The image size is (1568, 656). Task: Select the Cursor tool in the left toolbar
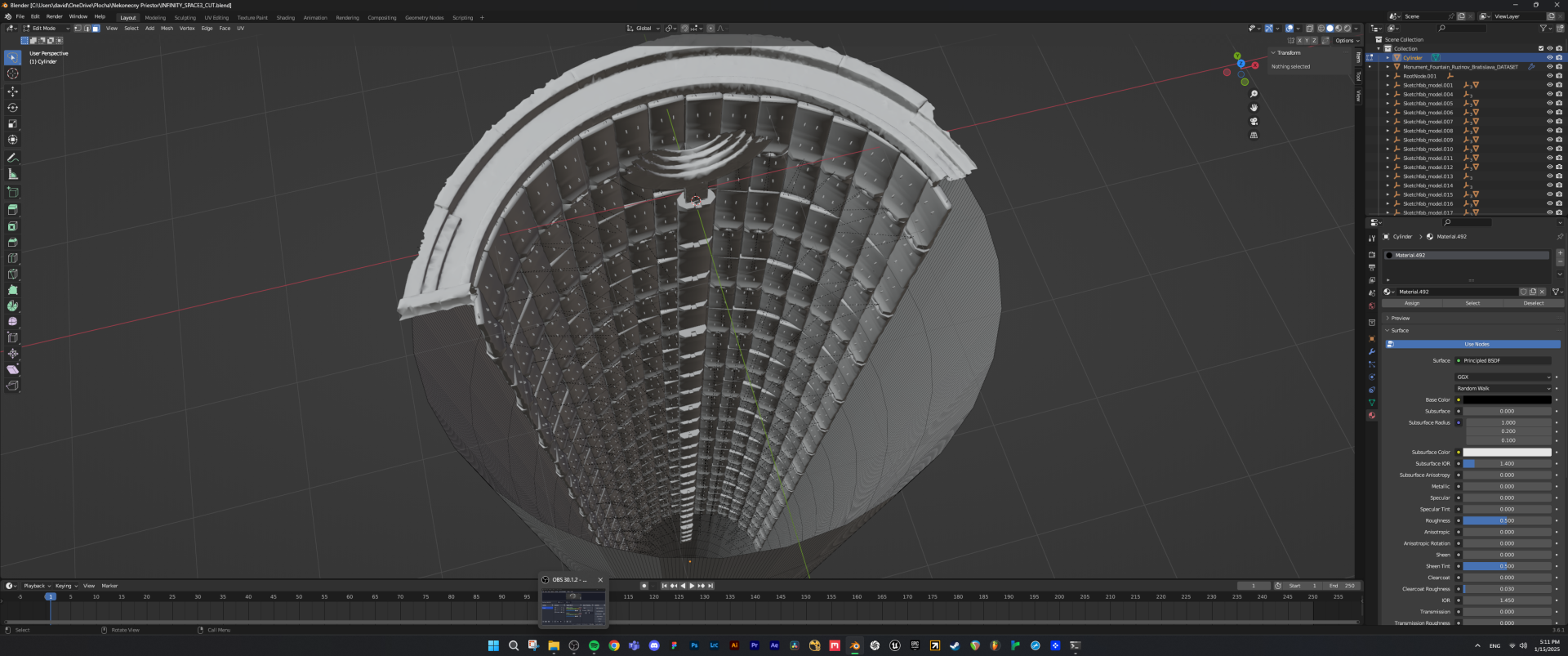tap(12, 74)
